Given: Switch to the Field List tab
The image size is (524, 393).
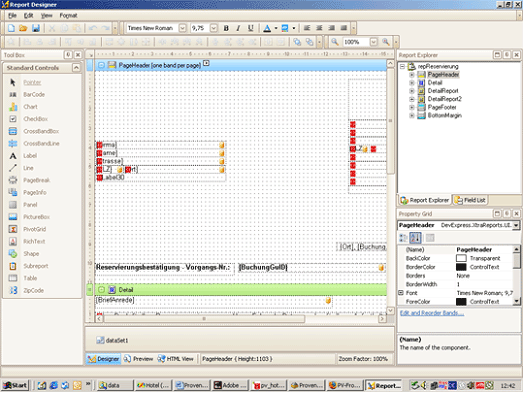Looking at the screenshot, I should (470, 200).
